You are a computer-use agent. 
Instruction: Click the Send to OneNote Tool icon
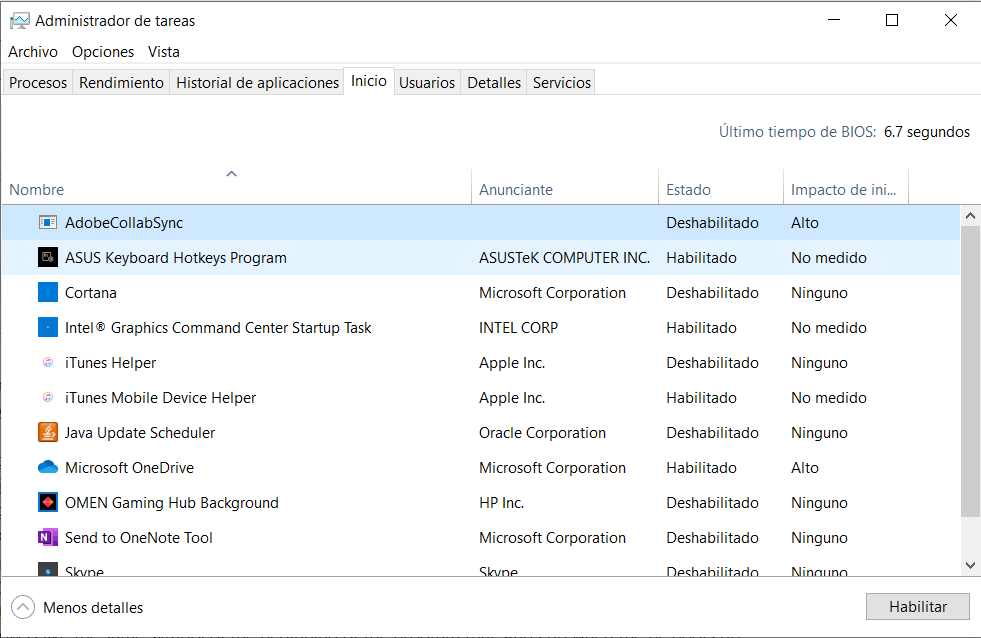pyautogui.click(x=48, y=538)
